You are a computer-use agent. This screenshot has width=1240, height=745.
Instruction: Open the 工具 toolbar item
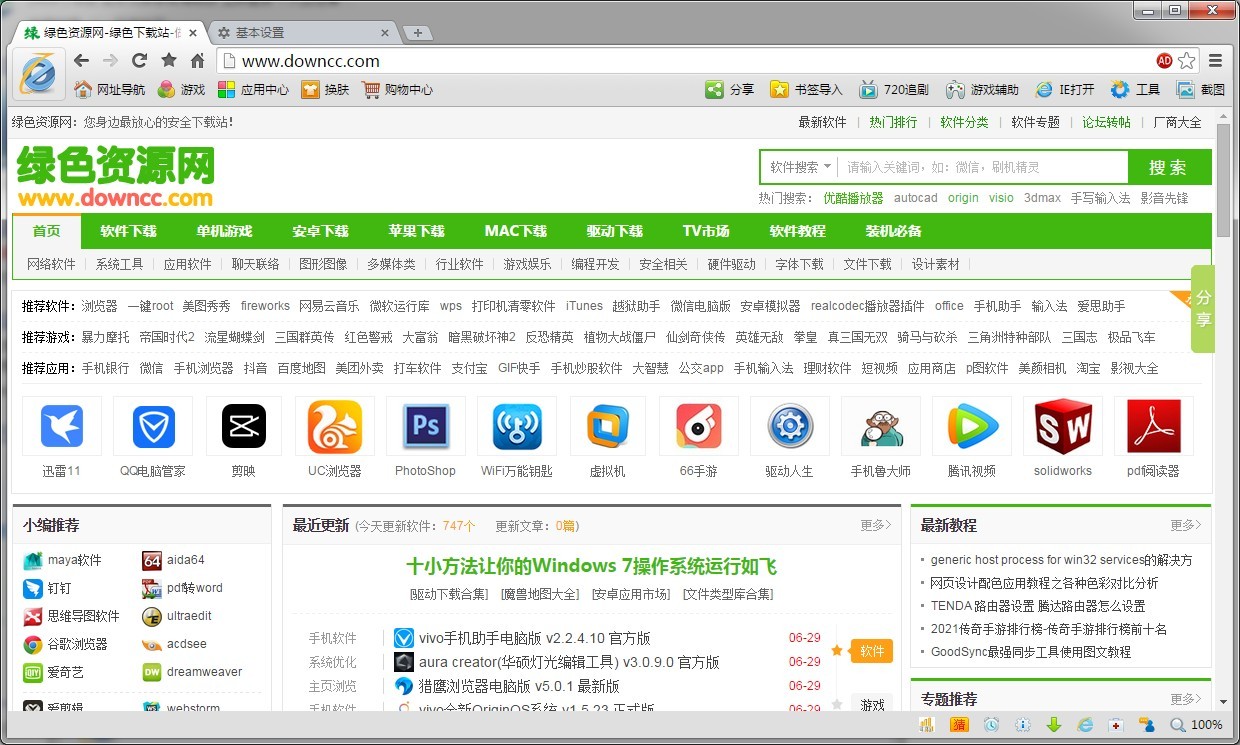1135,90
